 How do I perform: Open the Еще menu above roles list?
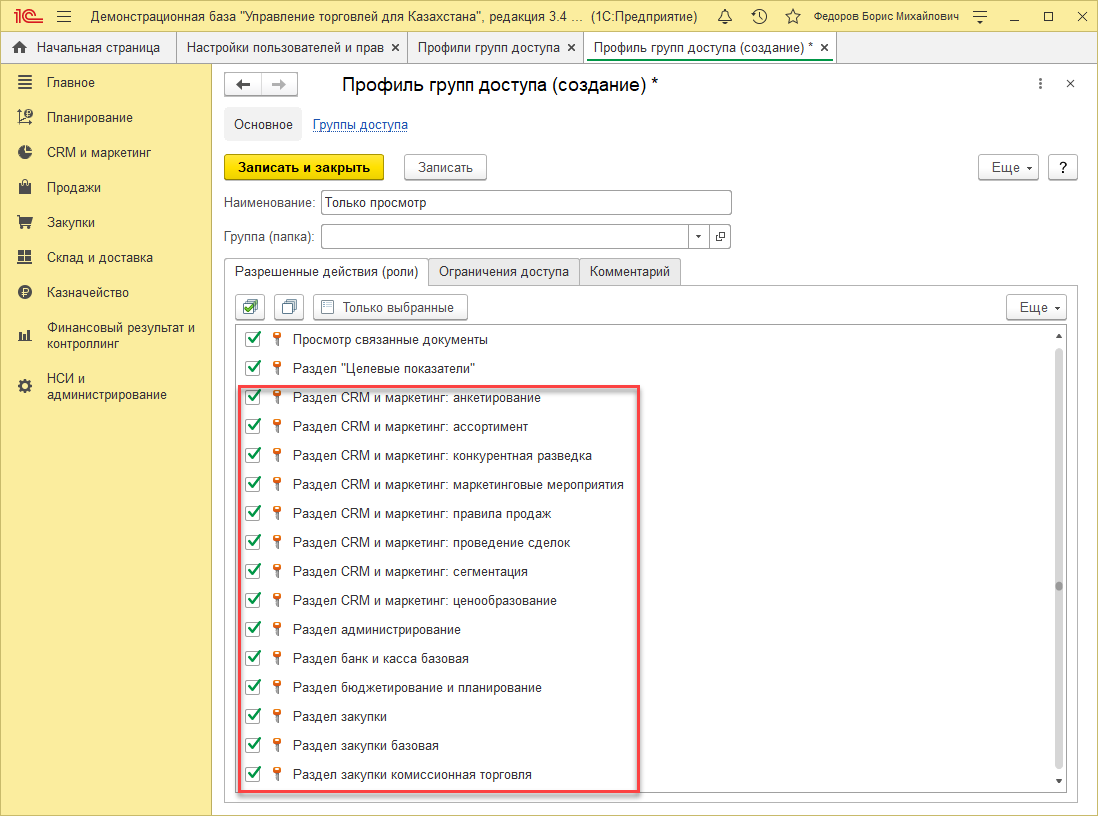tap(1036, 307)
